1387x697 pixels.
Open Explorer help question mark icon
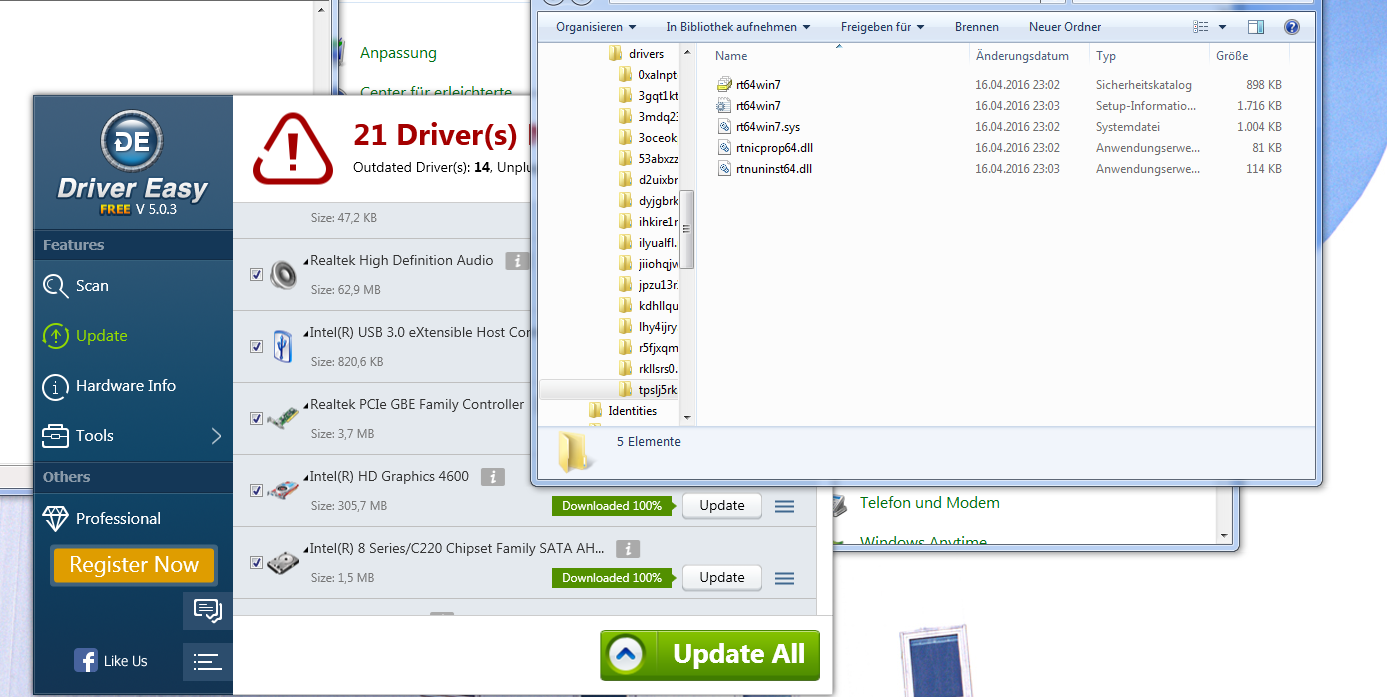[x=1291, y=27]
